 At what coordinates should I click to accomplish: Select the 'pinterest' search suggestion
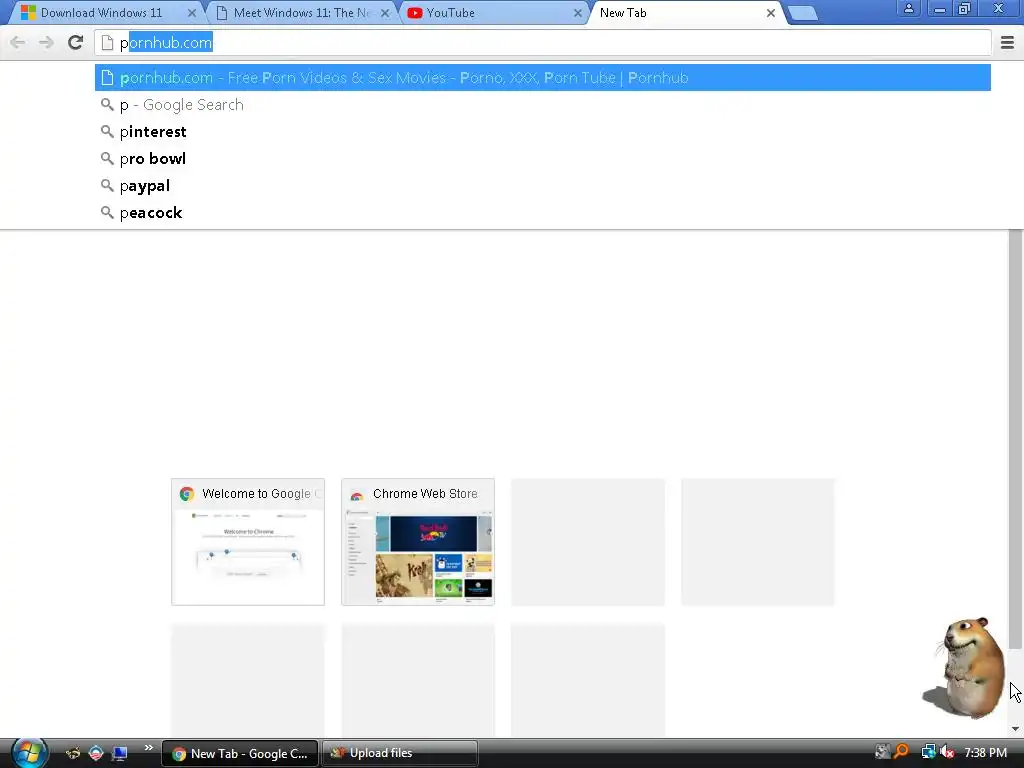(543, 132)
